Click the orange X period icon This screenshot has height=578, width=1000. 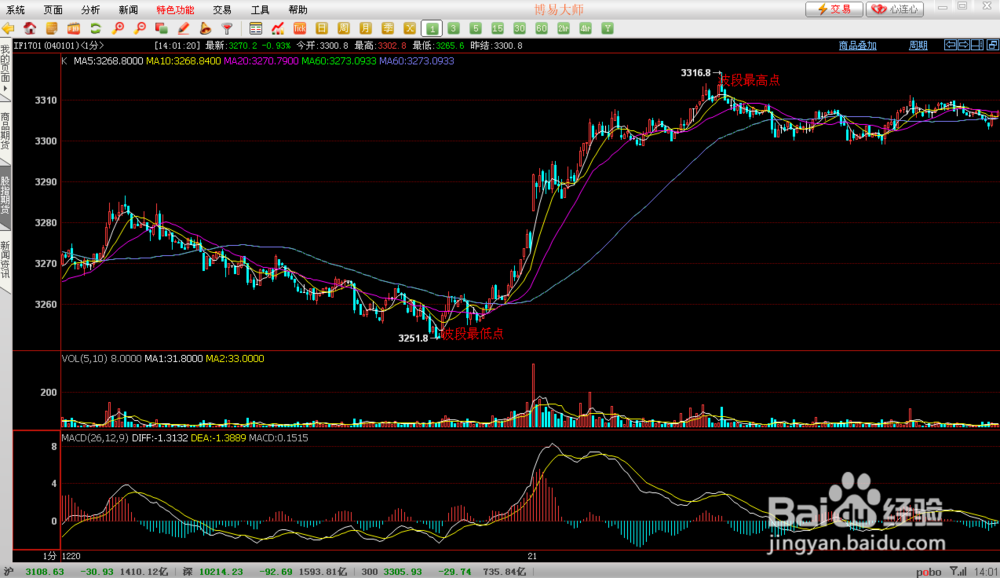point(409,28)
